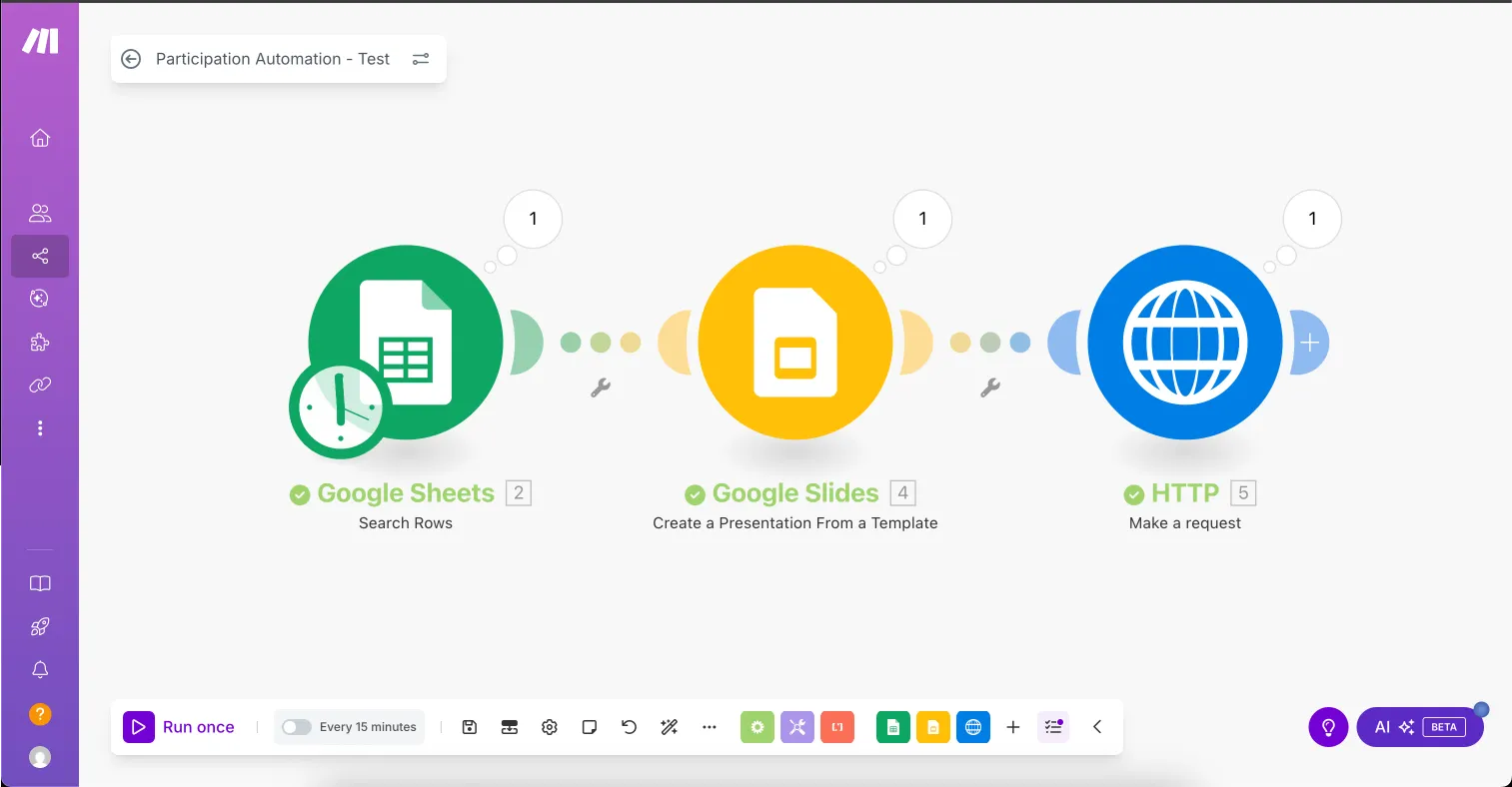Open scenario settings gear in the toolbar
This screenshot has height=787, width=1512.
550,727
